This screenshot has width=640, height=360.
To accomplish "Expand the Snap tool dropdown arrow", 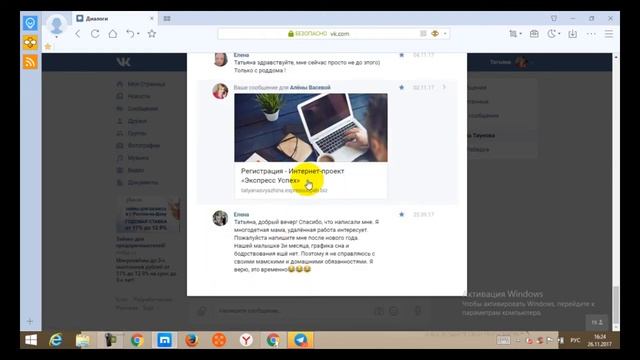I will [x=520, y=34].
